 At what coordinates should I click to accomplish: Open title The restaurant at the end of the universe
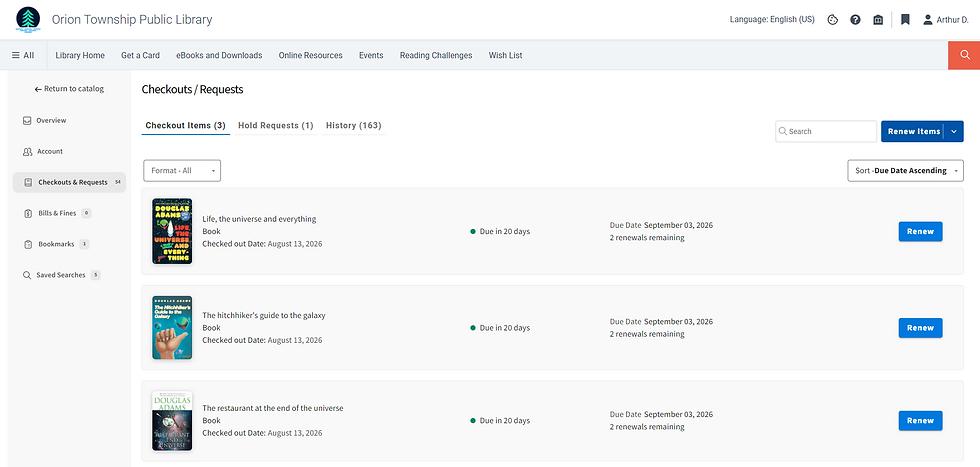273,408
